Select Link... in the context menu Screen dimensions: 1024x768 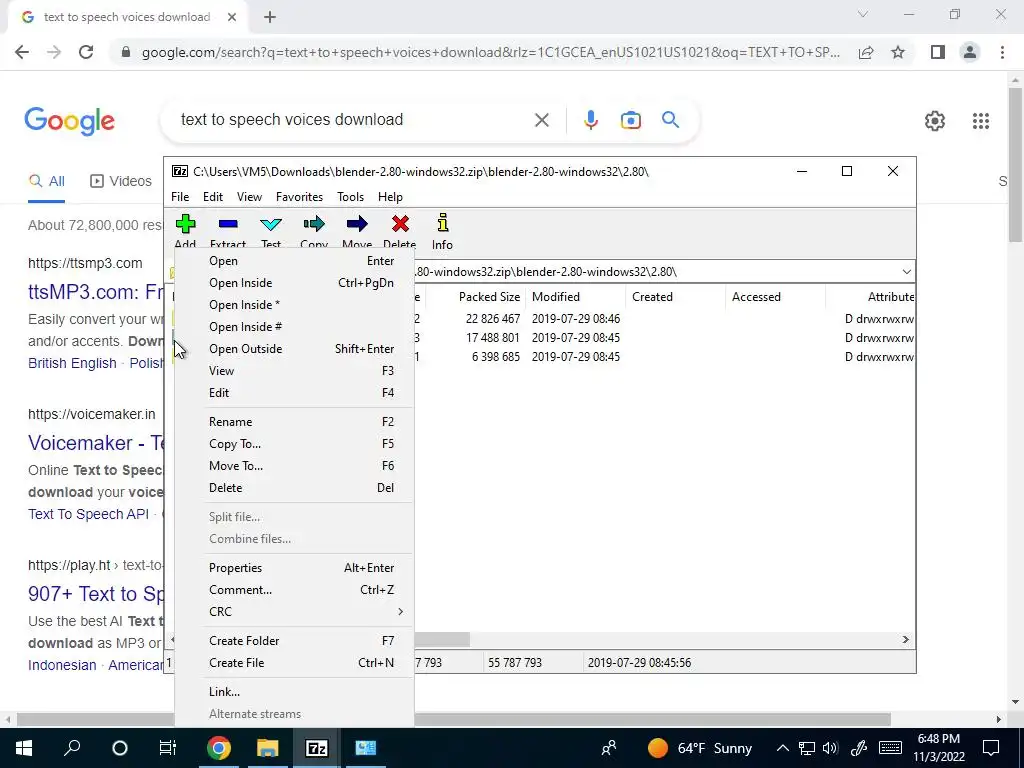coord(295,692)
